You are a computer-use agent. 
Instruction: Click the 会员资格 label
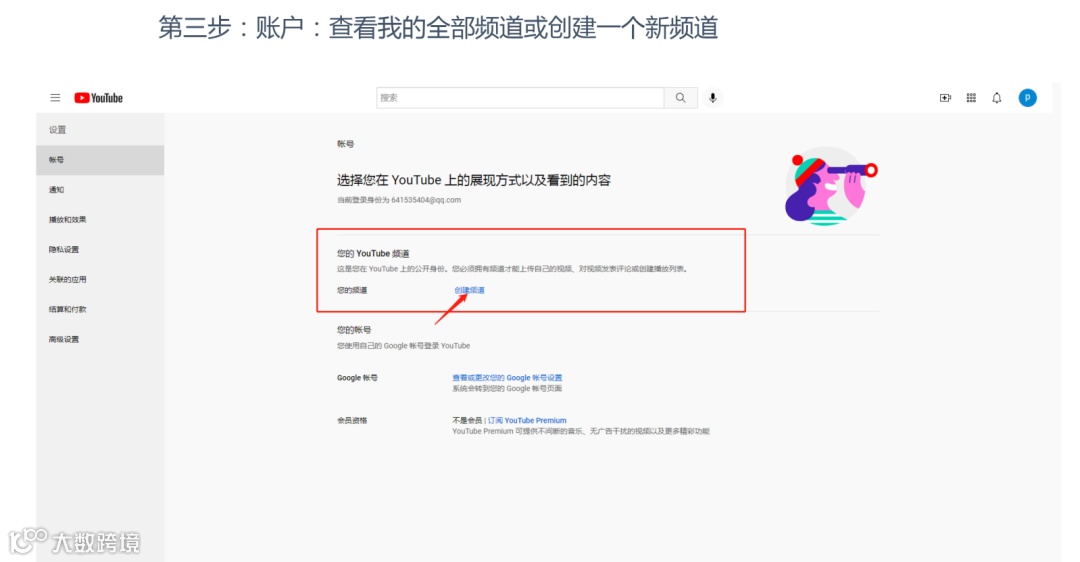[352, 420]
